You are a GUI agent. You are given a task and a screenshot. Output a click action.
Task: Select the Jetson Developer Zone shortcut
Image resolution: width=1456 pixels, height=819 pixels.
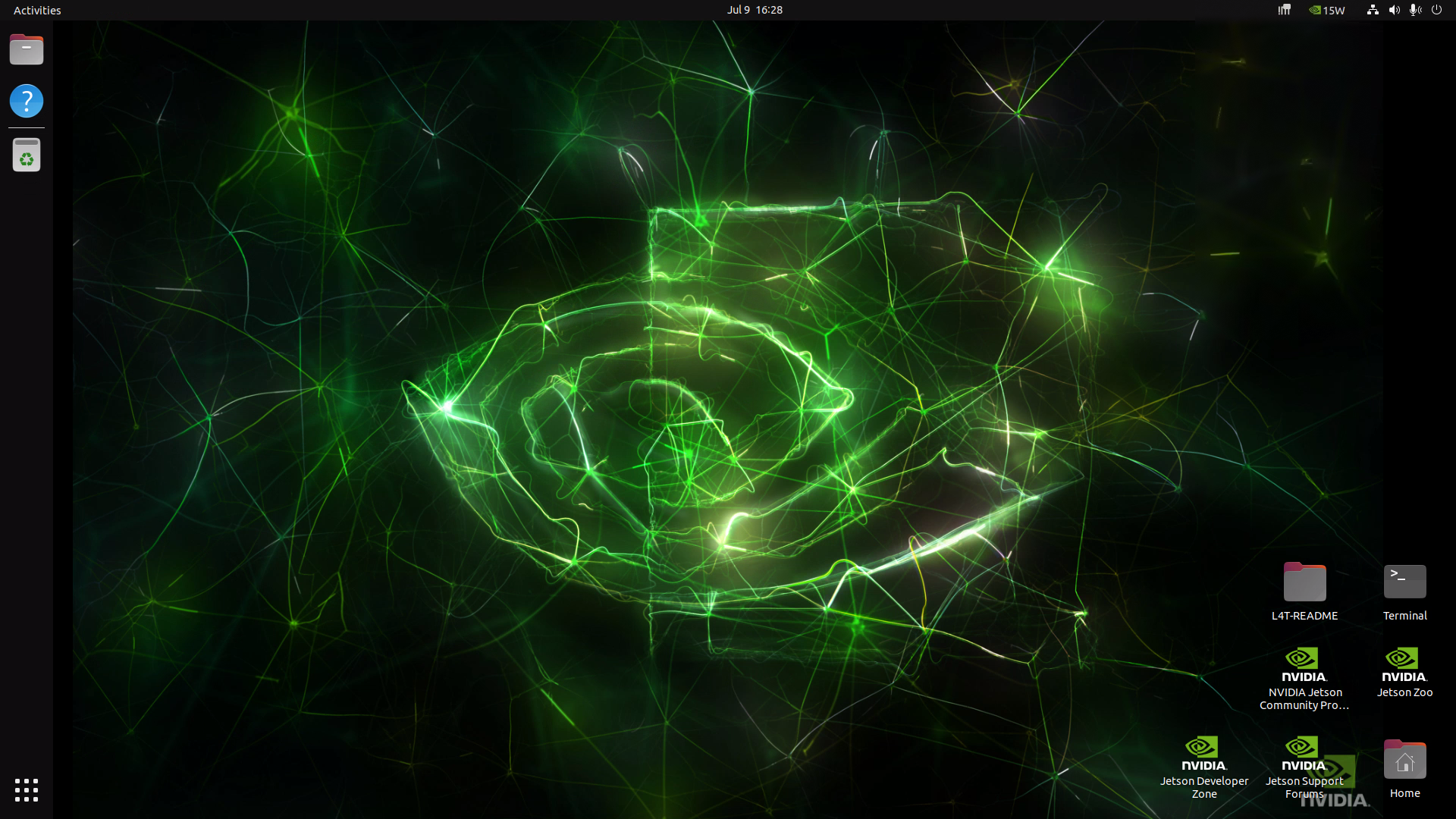[1204, 767]
